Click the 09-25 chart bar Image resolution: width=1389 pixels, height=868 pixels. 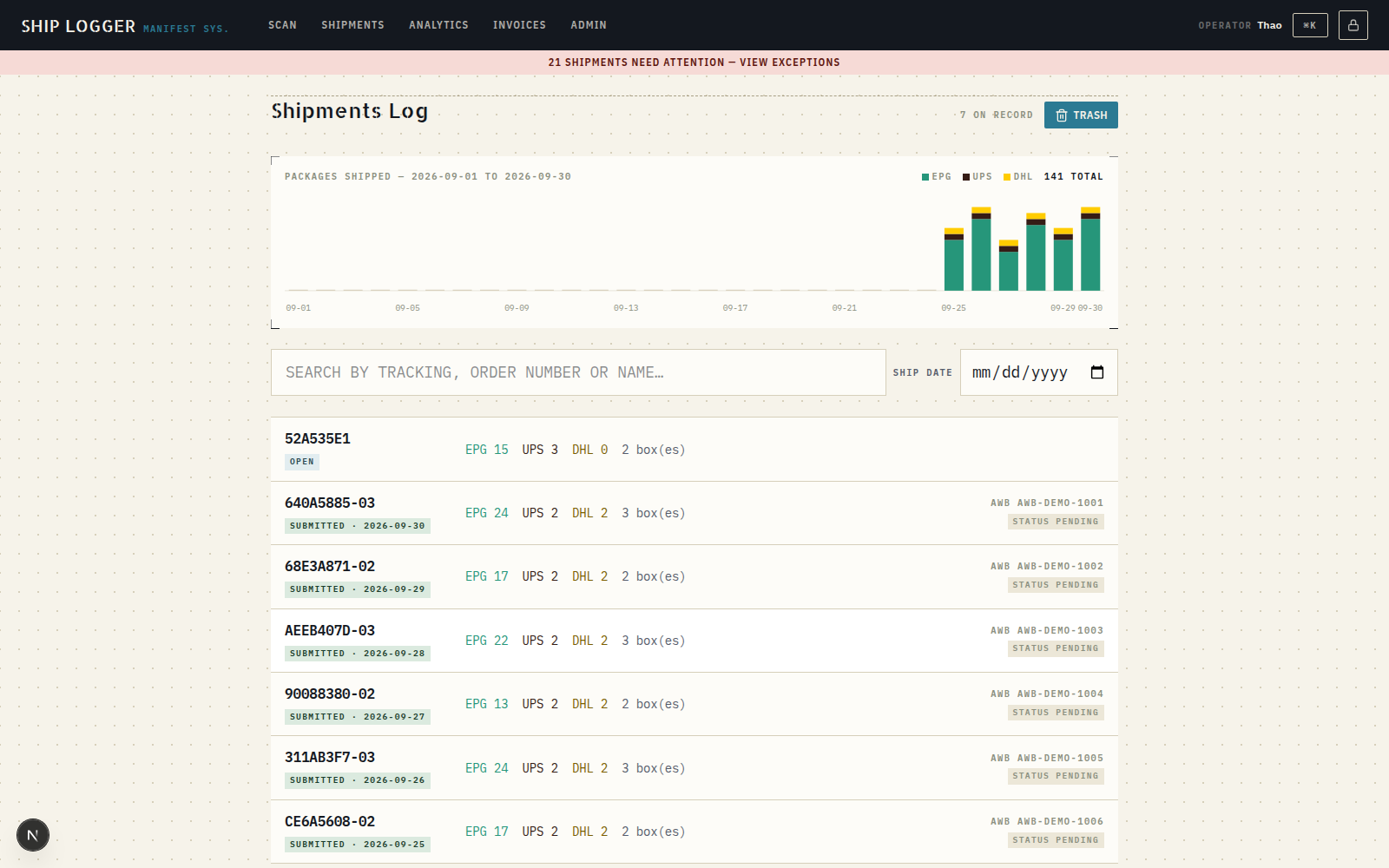(x=954, y=260)
